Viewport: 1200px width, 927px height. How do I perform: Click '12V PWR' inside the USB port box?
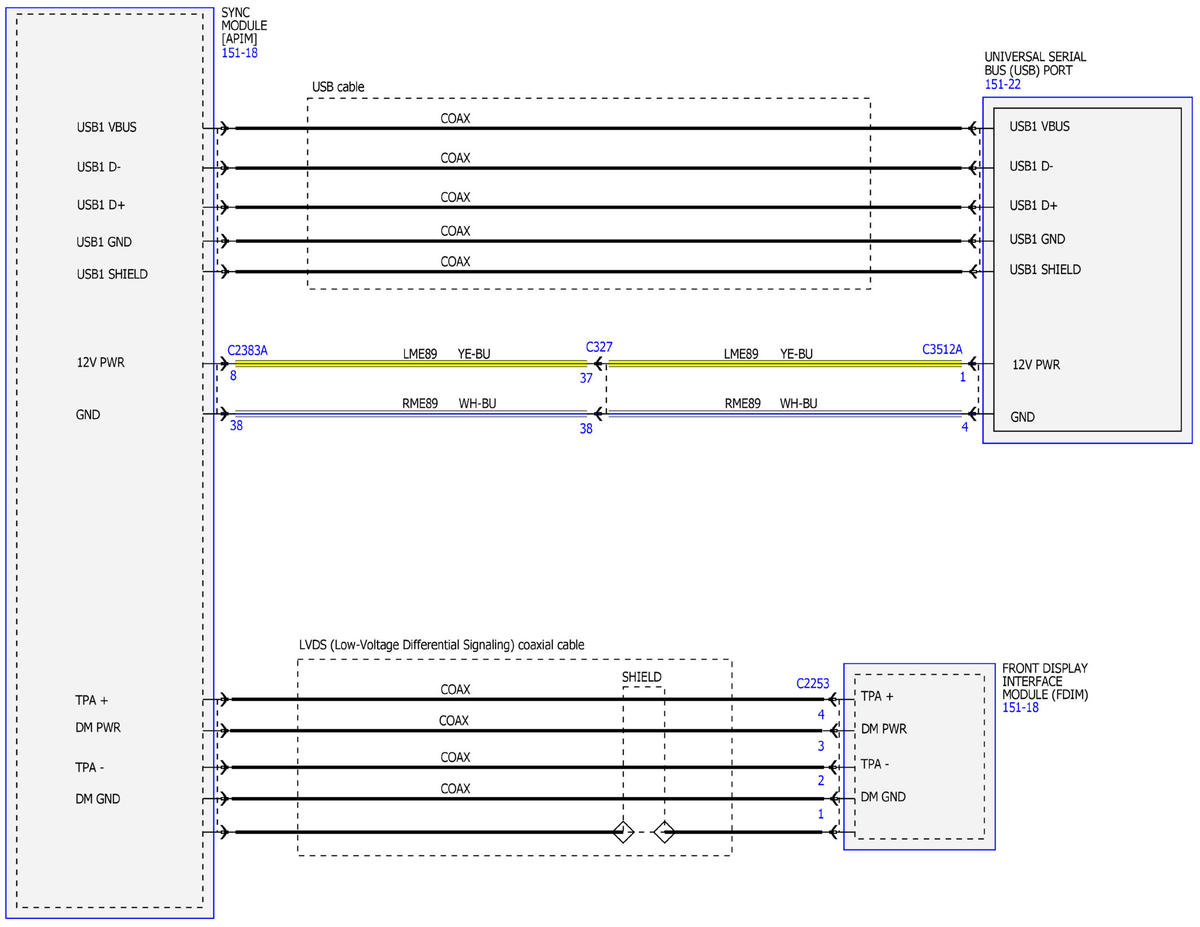1036,365
